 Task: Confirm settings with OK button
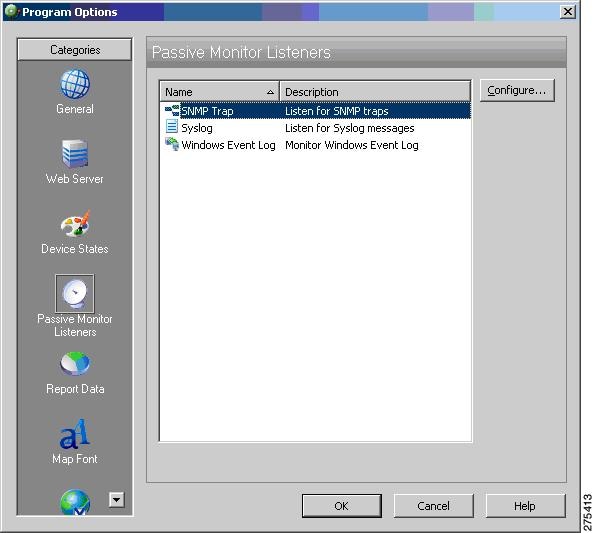[x=342, y=506]
